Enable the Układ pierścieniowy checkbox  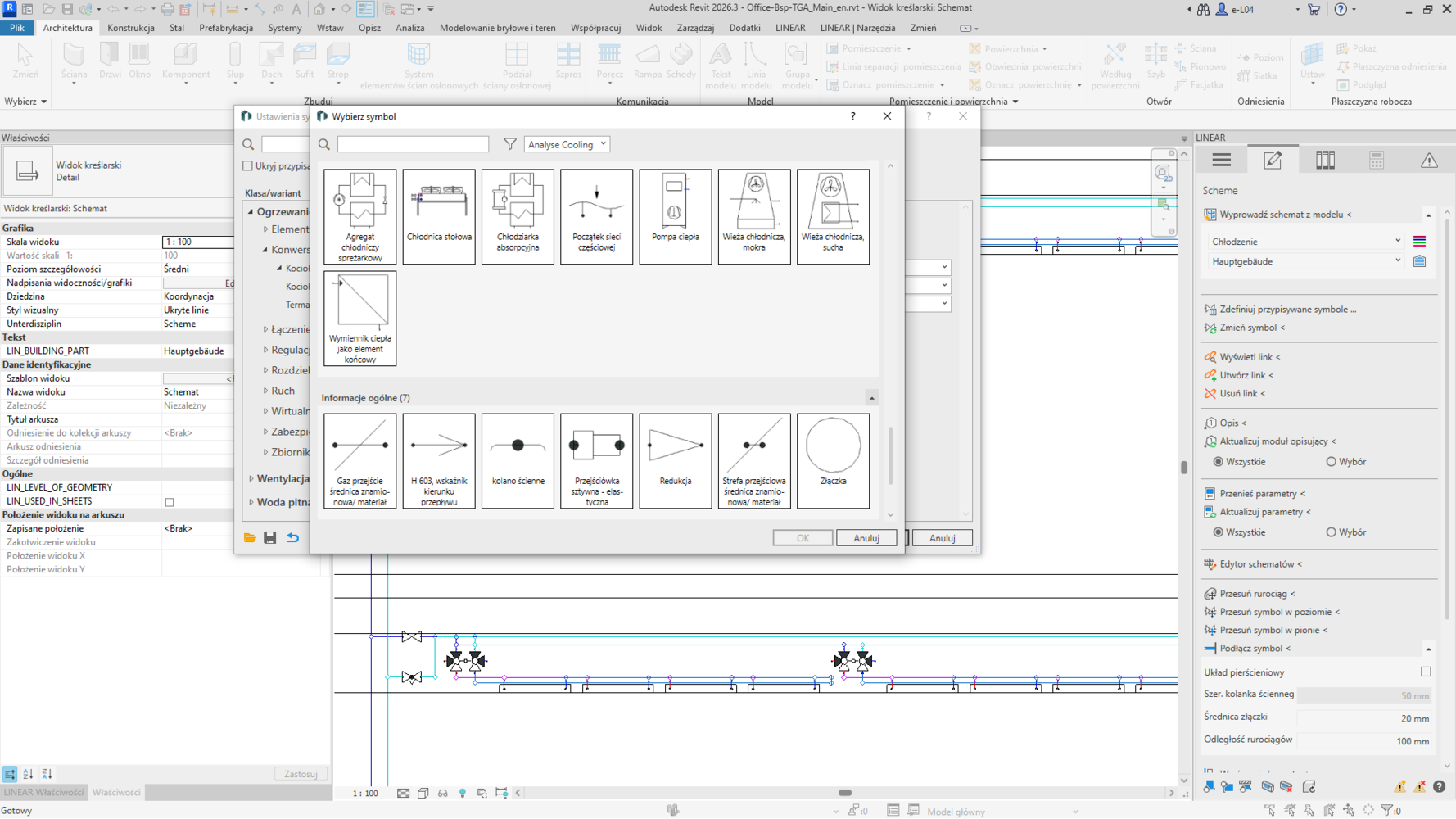coord(1426,672)
